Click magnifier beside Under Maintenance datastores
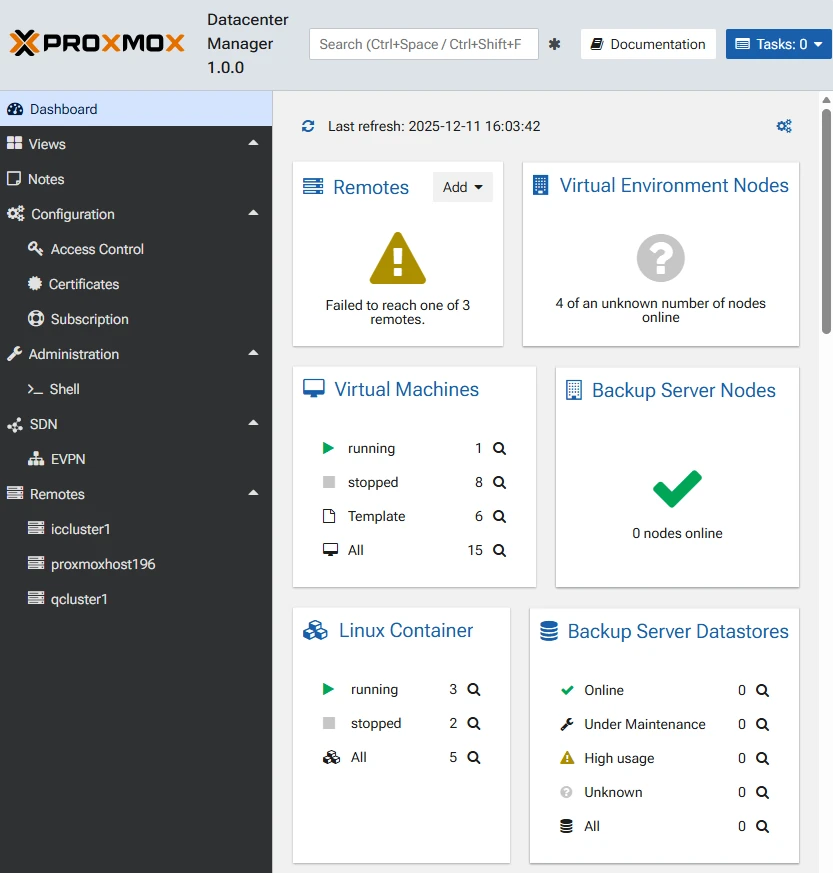The width and height of the screenshot is (833, 873). tap(762, 725)
